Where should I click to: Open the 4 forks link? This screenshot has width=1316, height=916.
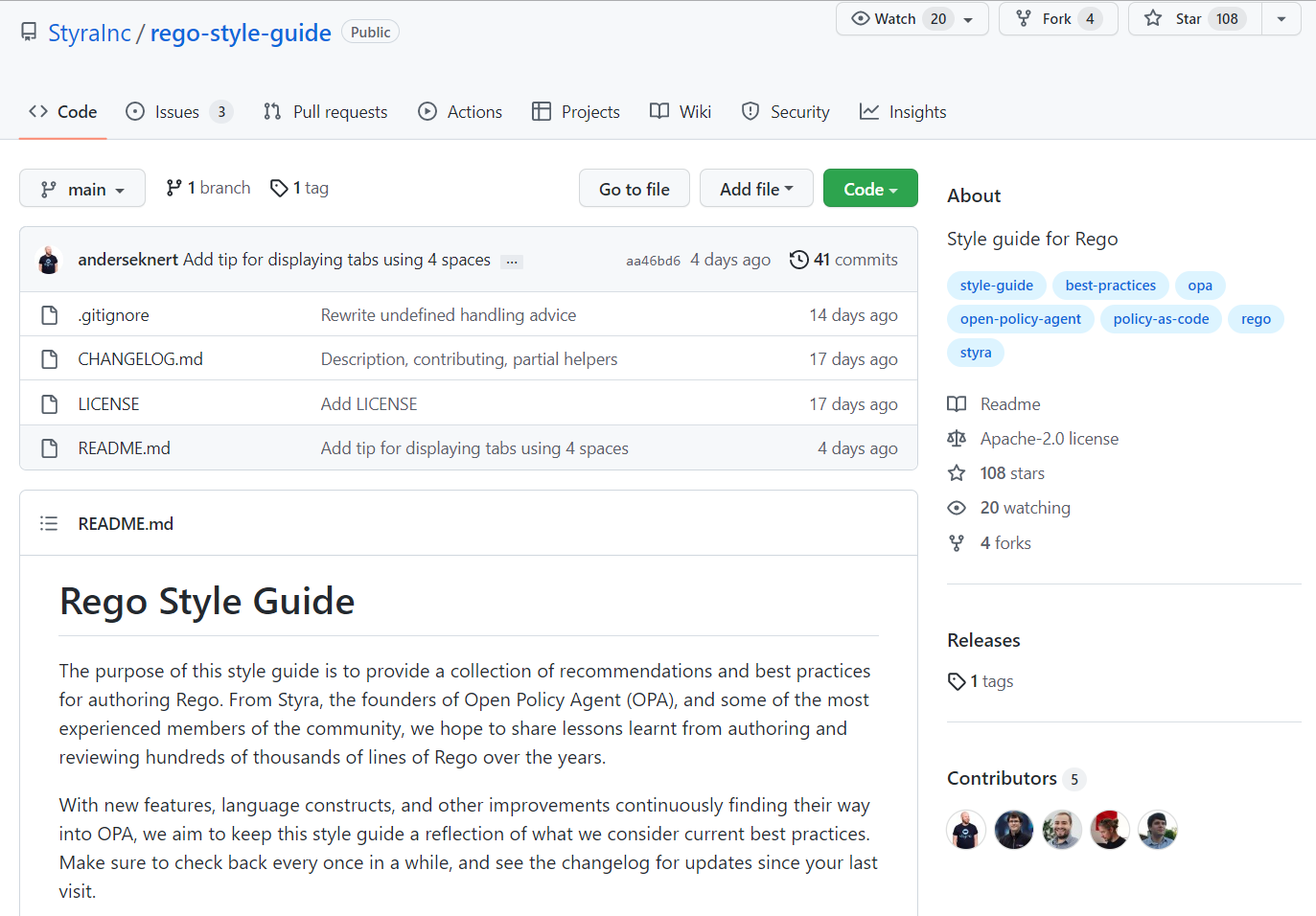pos(989,543)
